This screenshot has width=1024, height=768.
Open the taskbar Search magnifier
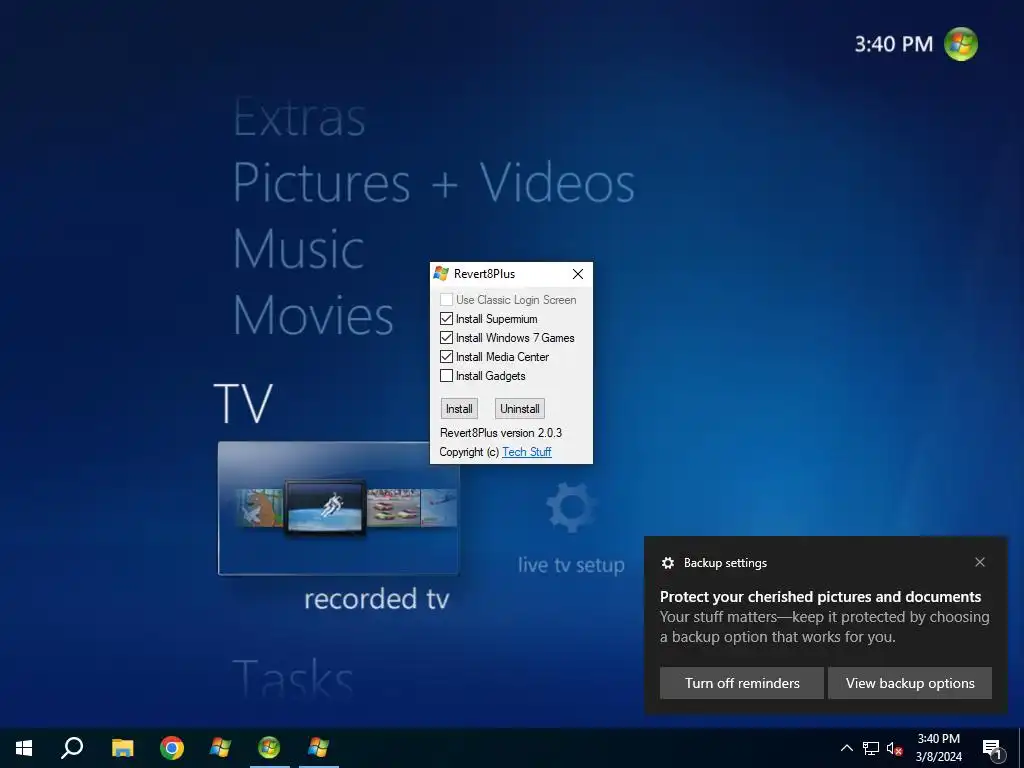coord(72,748)
